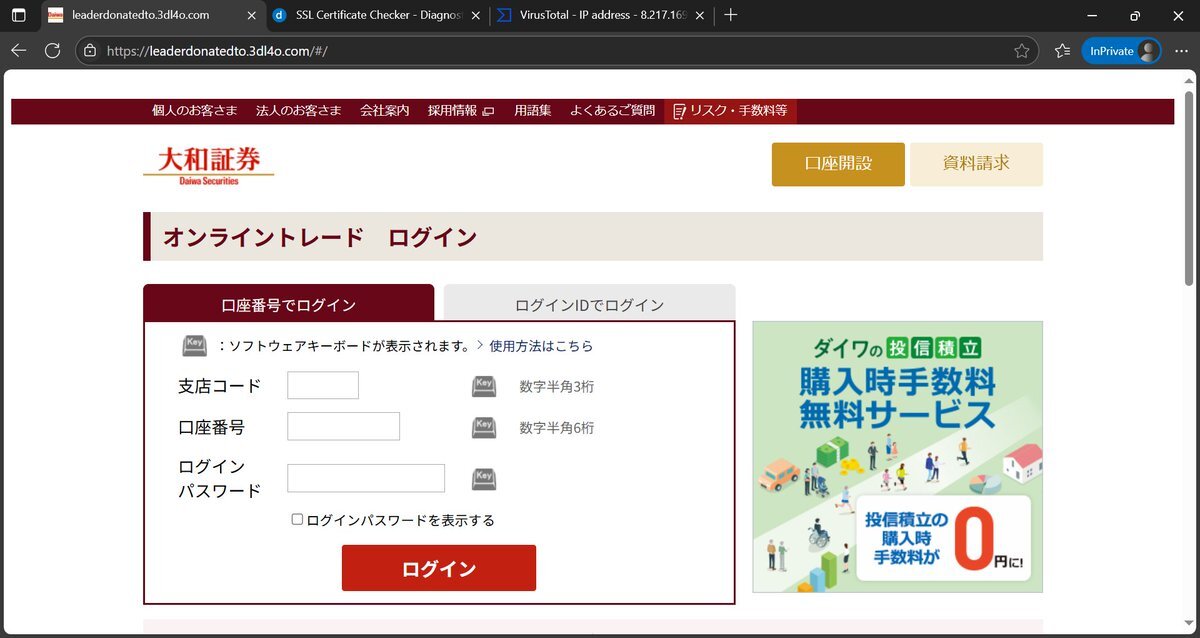The height and width of the screenshot is (638, 1200).
Task: Click the software keyboard icon for 口座番号
Action: [x=484, y=427]
